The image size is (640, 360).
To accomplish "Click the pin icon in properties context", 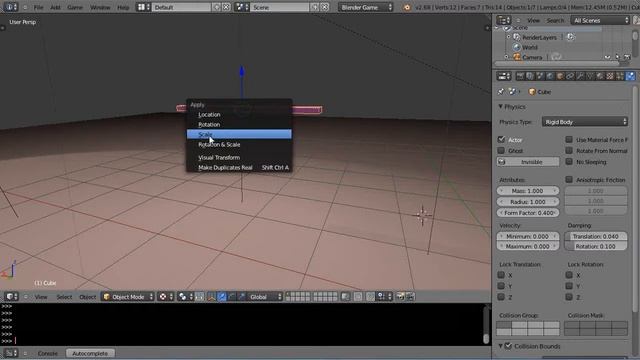I will tap(501, 91).
